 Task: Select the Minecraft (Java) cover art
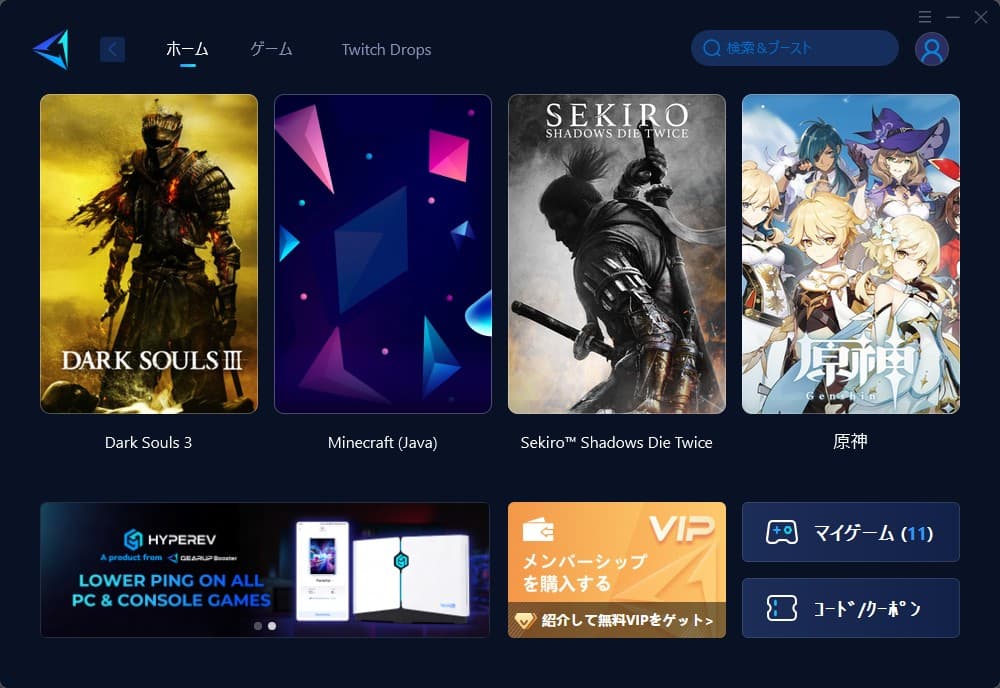383,254
